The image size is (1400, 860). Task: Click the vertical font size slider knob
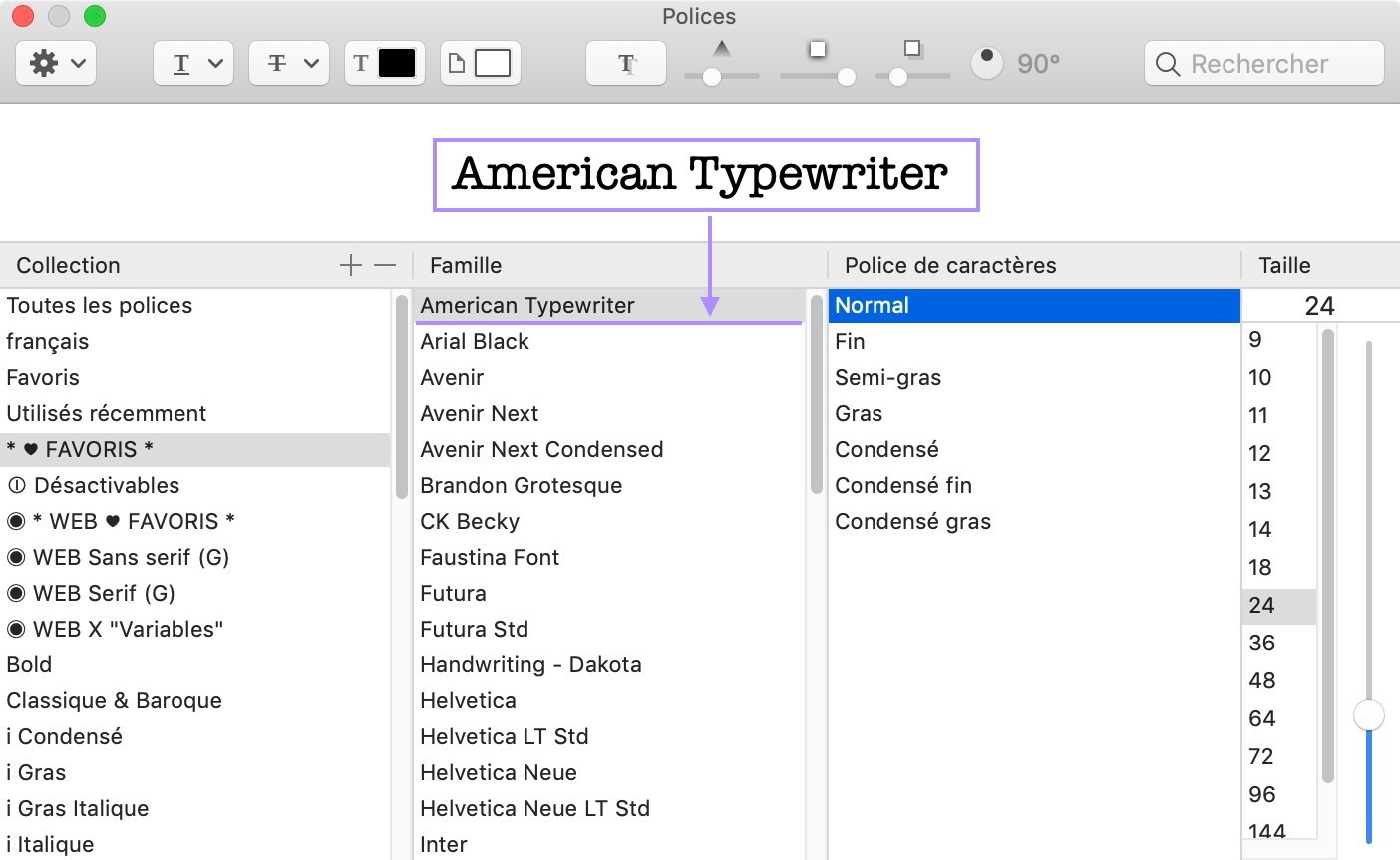pyautogui.click(x=1369, y=715)
